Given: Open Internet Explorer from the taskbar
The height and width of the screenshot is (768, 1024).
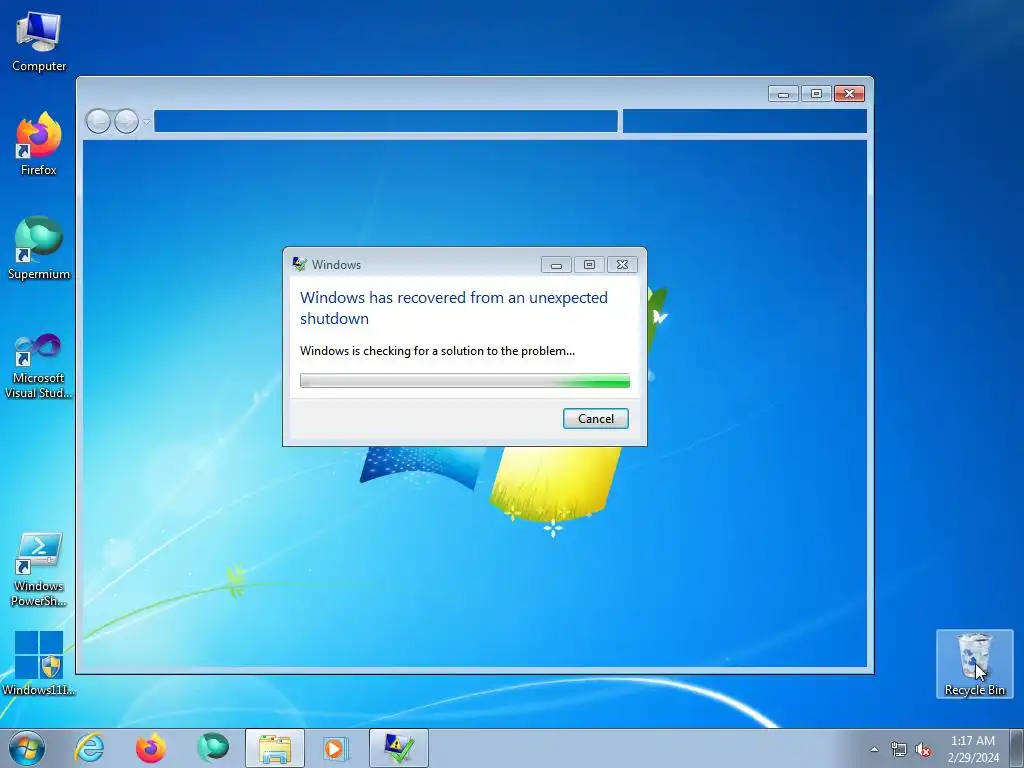Looking at the screenshot, I should [x=89, y=748].
